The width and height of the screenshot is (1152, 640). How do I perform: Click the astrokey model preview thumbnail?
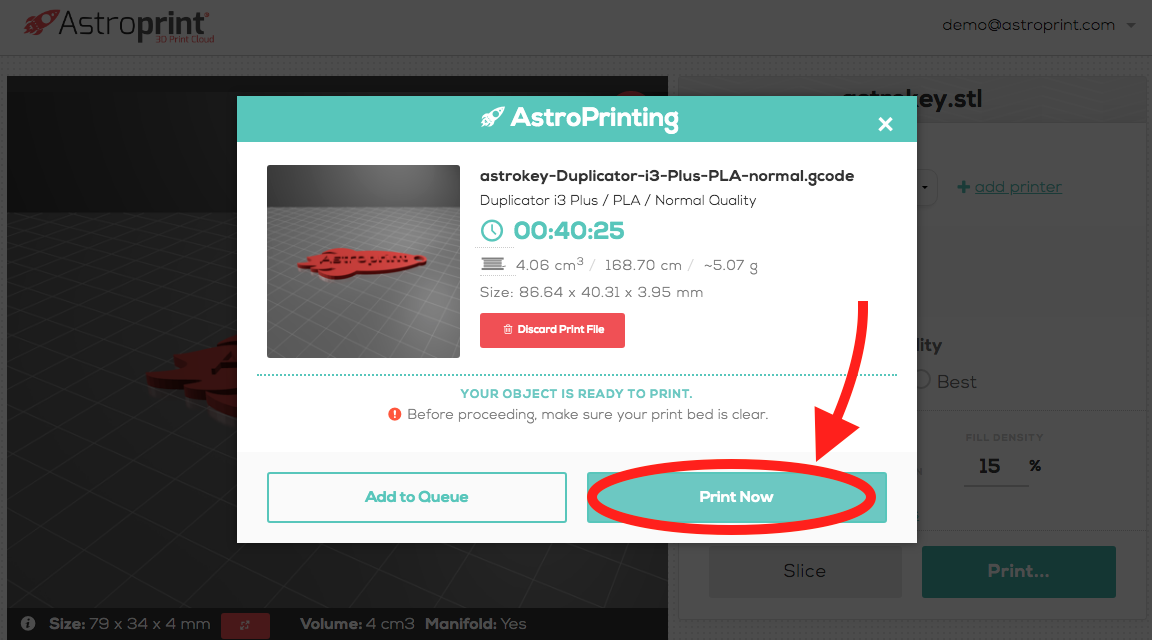363,261
